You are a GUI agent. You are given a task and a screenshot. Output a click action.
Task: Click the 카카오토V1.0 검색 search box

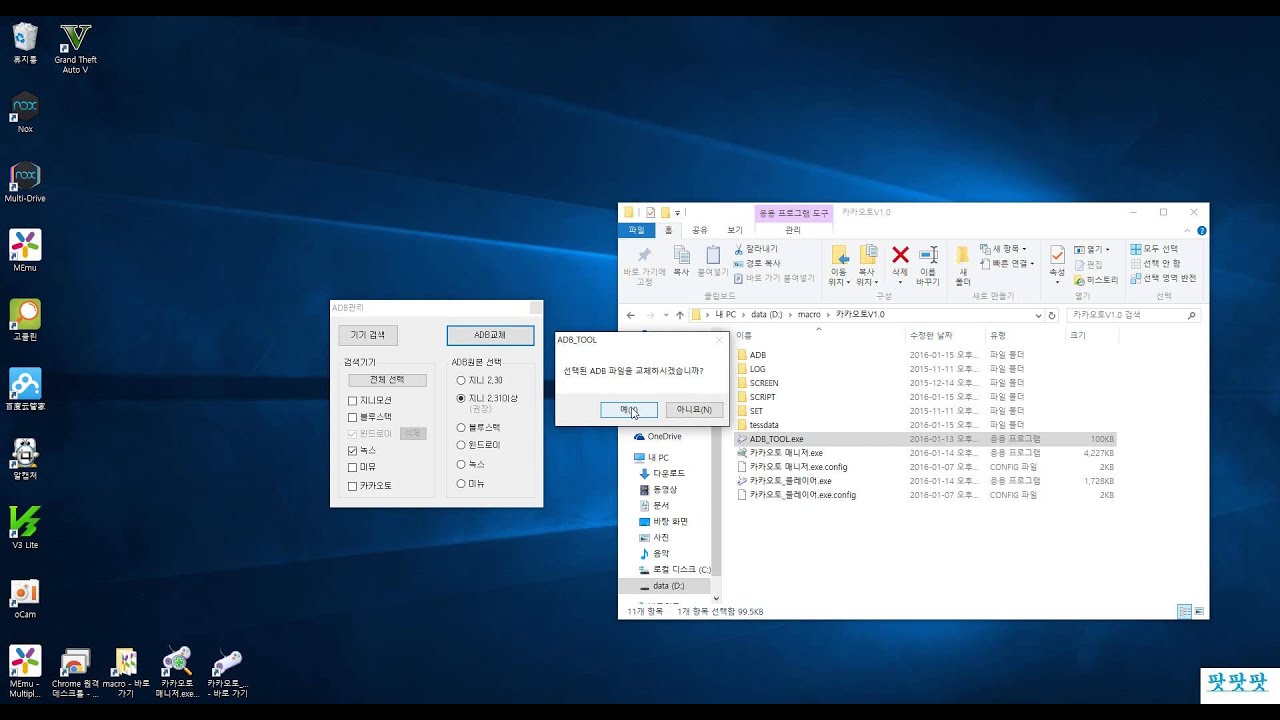pos(1134,315)
